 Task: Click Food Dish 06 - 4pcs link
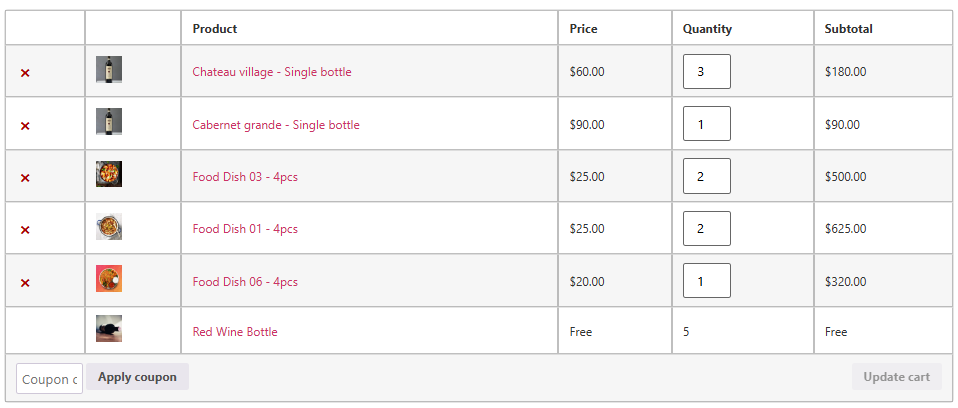[x=245, y=282]
